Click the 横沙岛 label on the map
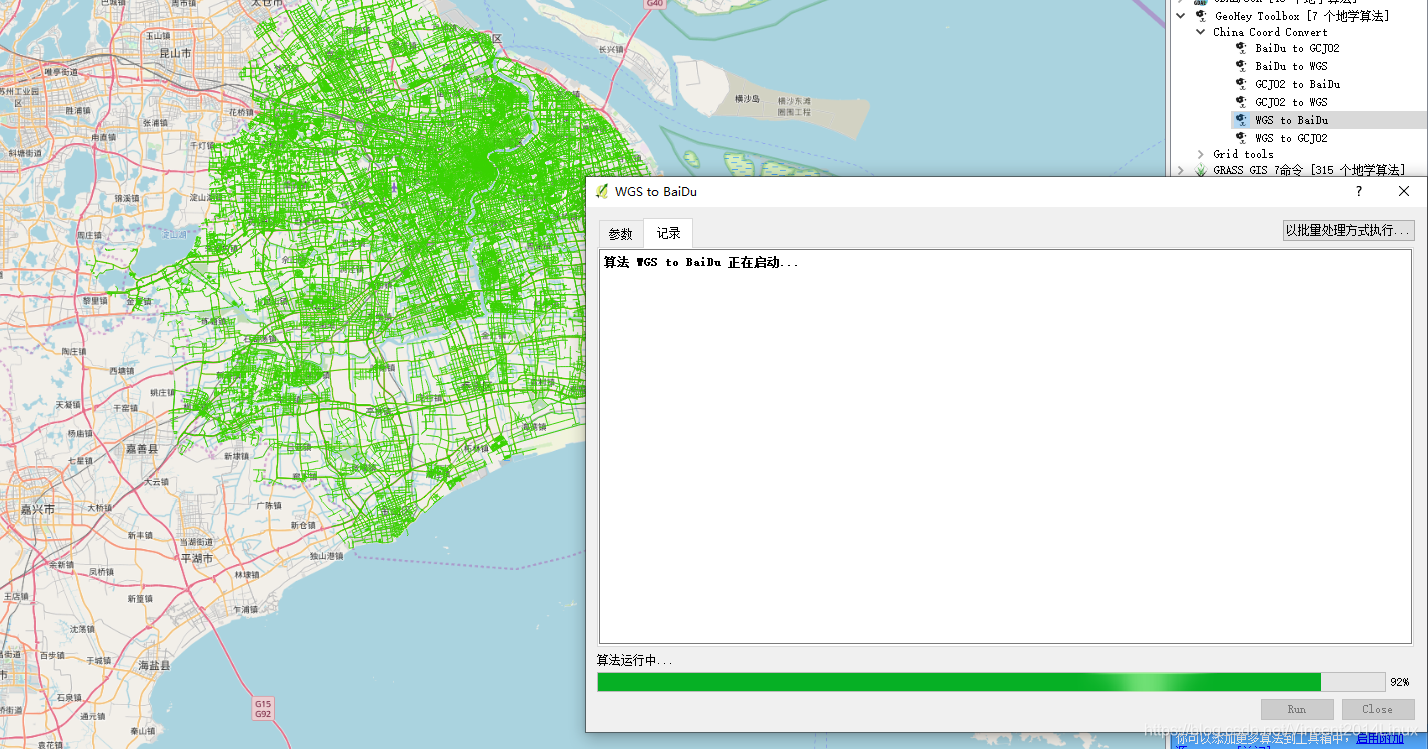The width and height of the screenshot is (1428, 749). pos(747,99)
